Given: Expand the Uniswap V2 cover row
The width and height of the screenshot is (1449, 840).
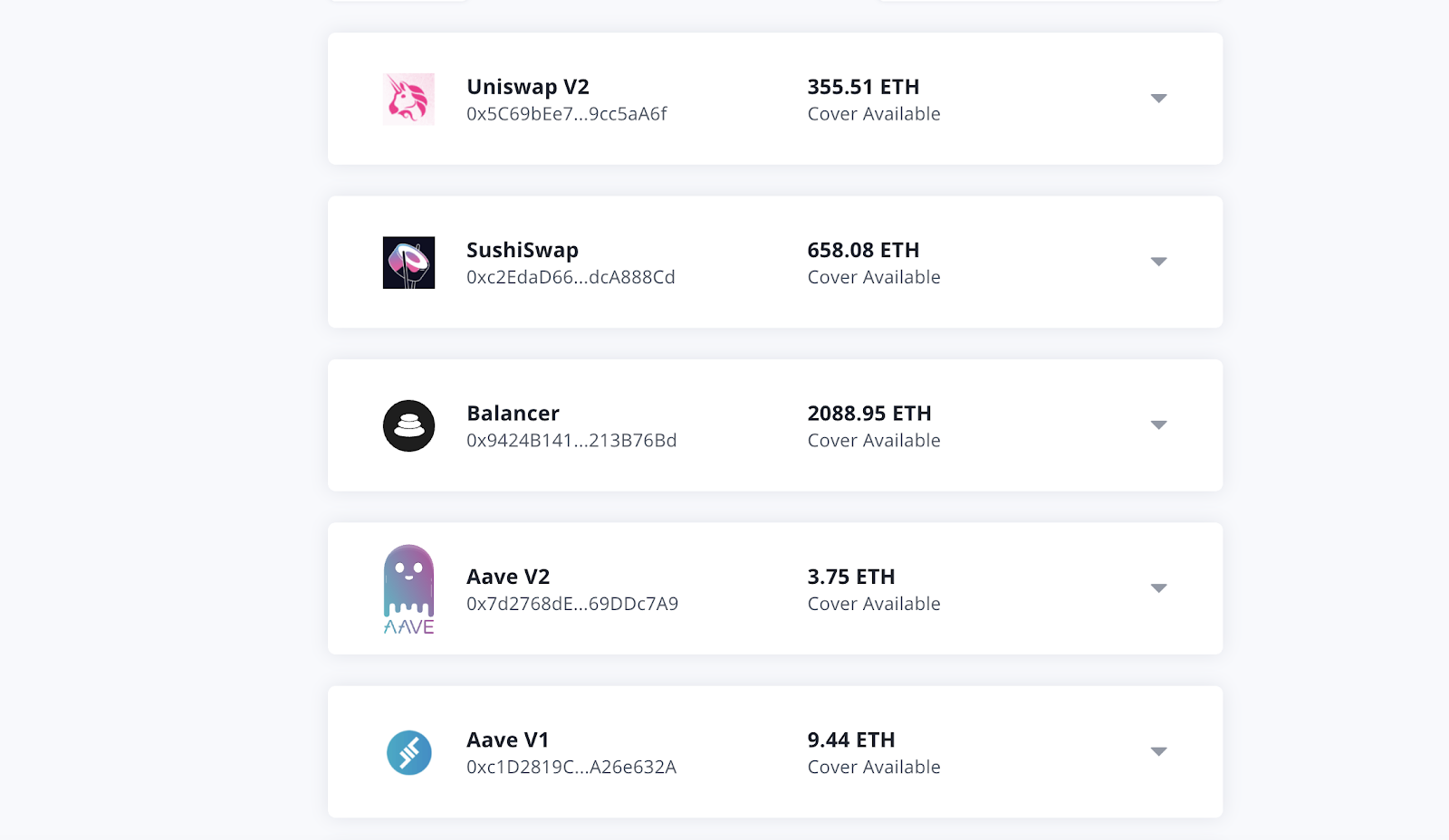Looking at the screenshot, I should [x=1158, y=98].
